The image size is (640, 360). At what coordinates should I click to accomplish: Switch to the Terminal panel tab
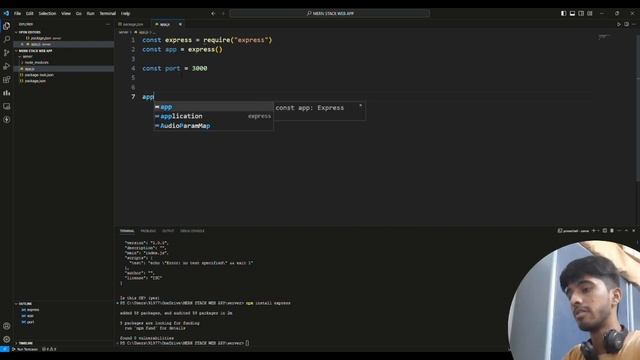pyautogui.click(x=127, y=231)
